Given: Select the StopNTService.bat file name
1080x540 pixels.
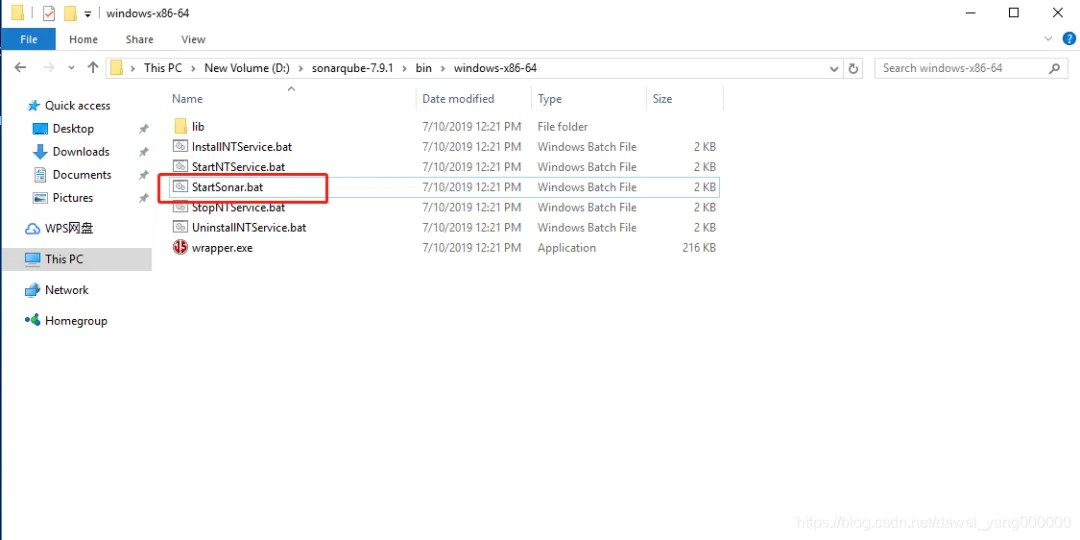Looking at the screenshot, I should 238,207.
